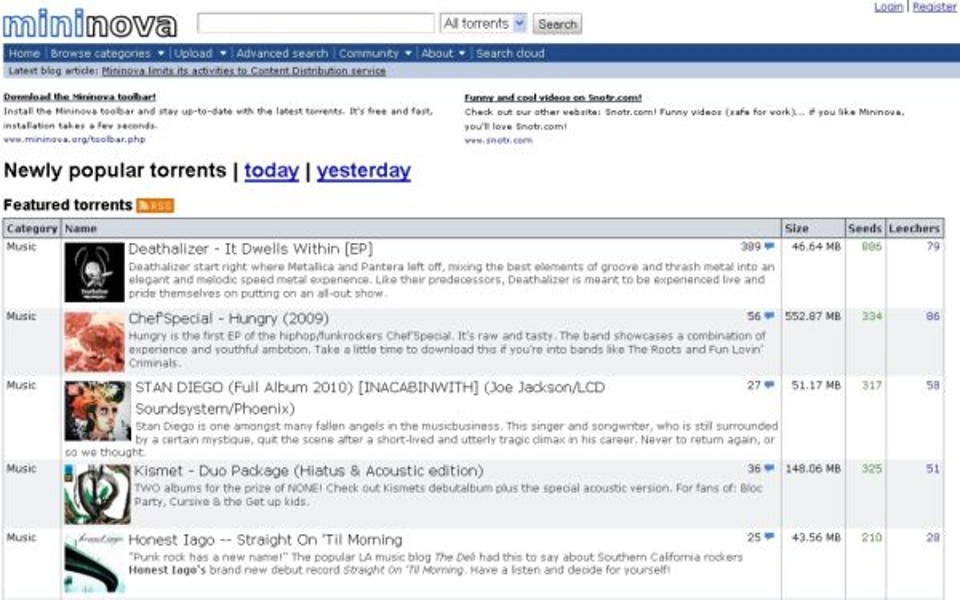The height and width of the screenshot is (600, 960).
Task: Click comment icon on Kismet row
Action: (769, 468)
